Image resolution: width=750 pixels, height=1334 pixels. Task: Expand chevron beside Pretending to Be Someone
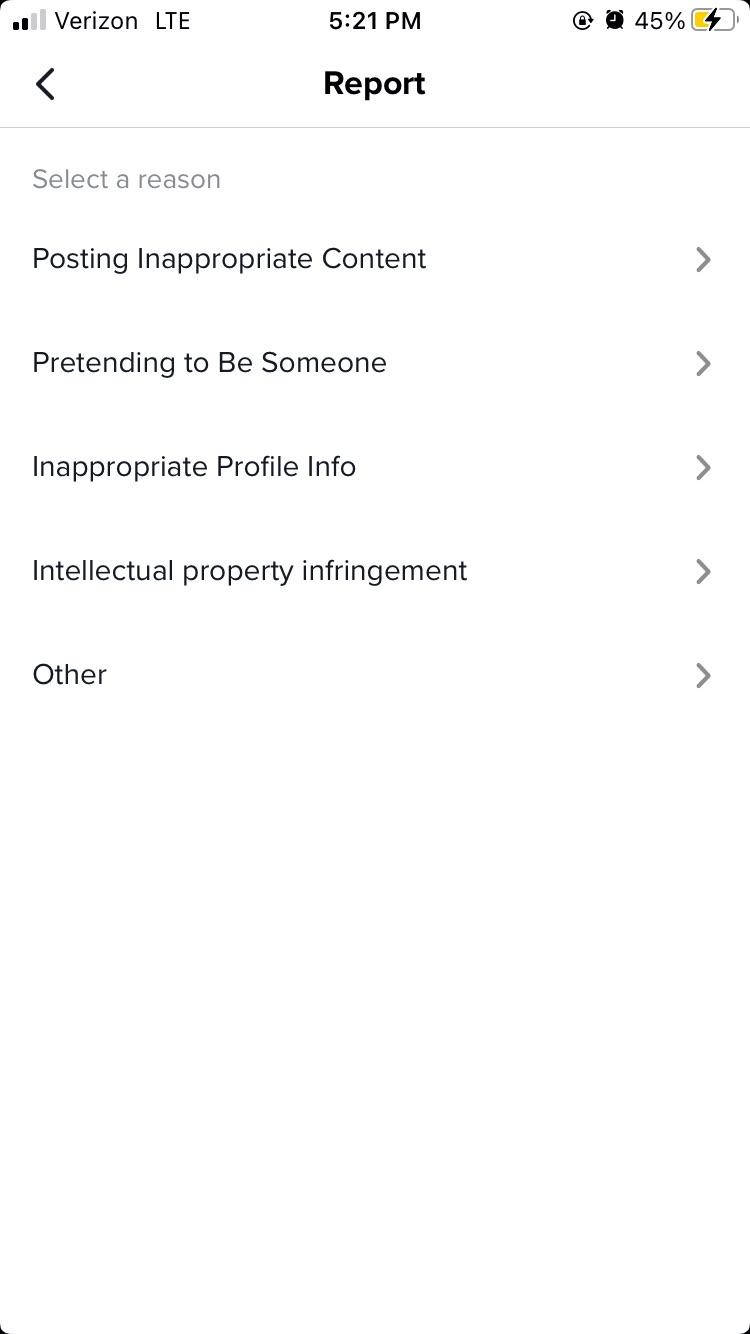pyautogui.click(x=703, y=364)
